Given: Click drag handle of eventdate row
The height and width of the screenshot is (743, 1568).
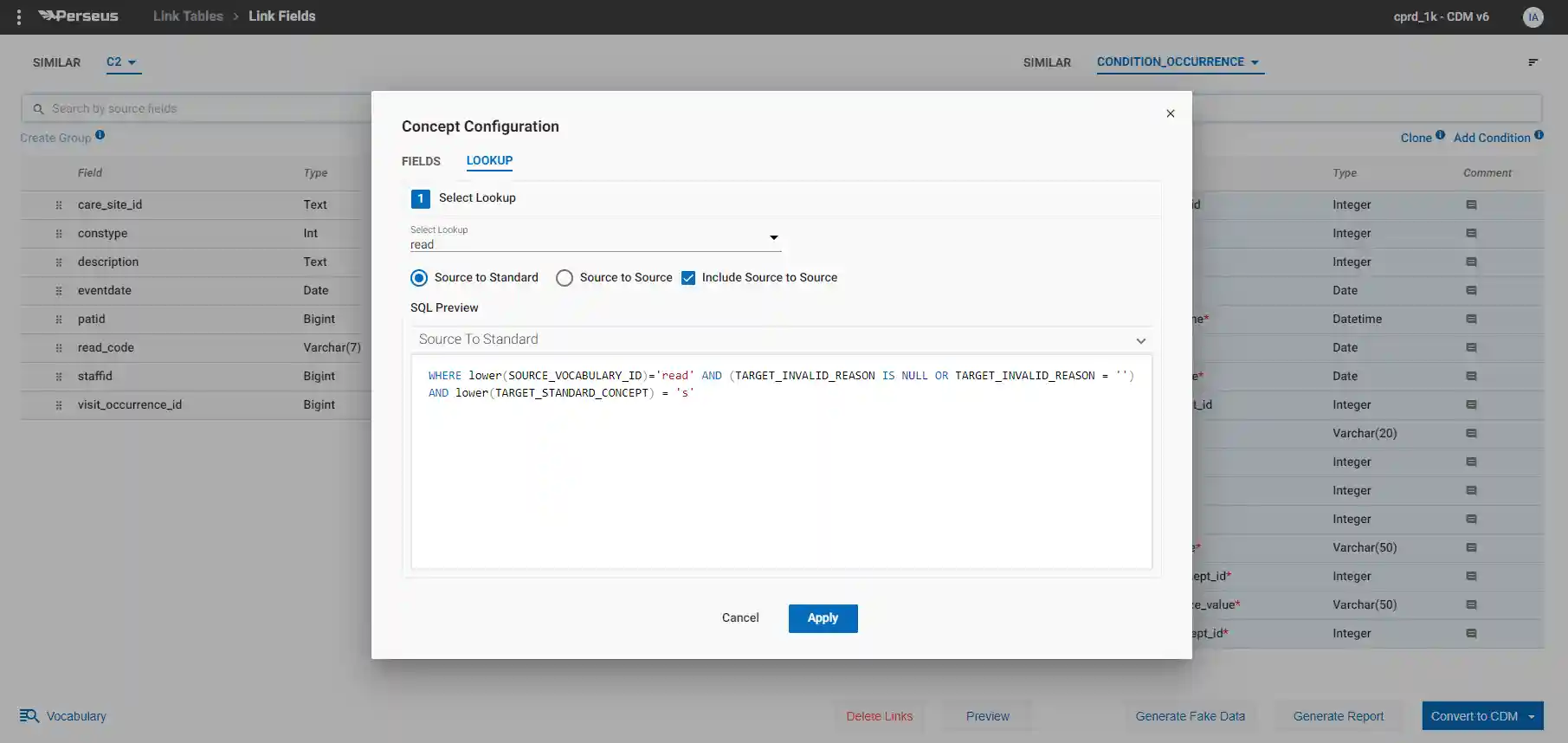Looking at the screenshot, I should click(x=59, y=291).
